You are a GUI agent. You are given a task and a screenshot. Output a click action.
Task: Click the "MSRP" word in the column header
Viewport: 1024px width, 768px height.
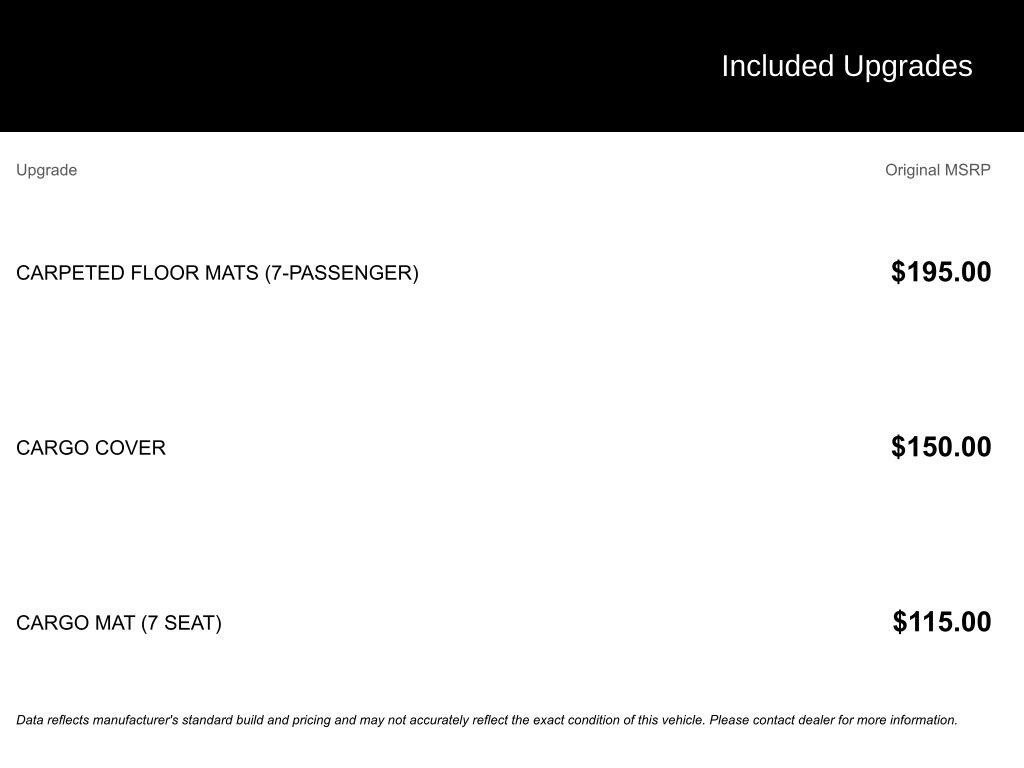point(966,170)
